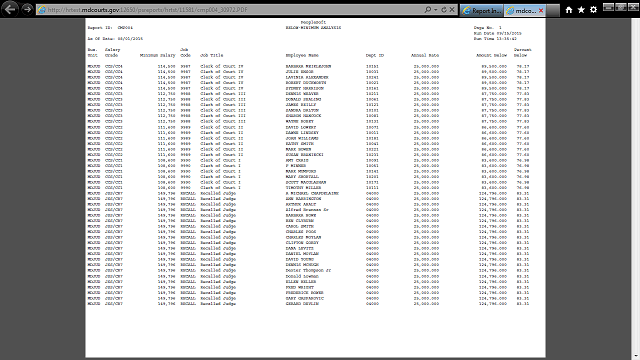Select employee name ELLEN HELLER
Viewport: 640px width, 360px height.
tap(301, 282)
